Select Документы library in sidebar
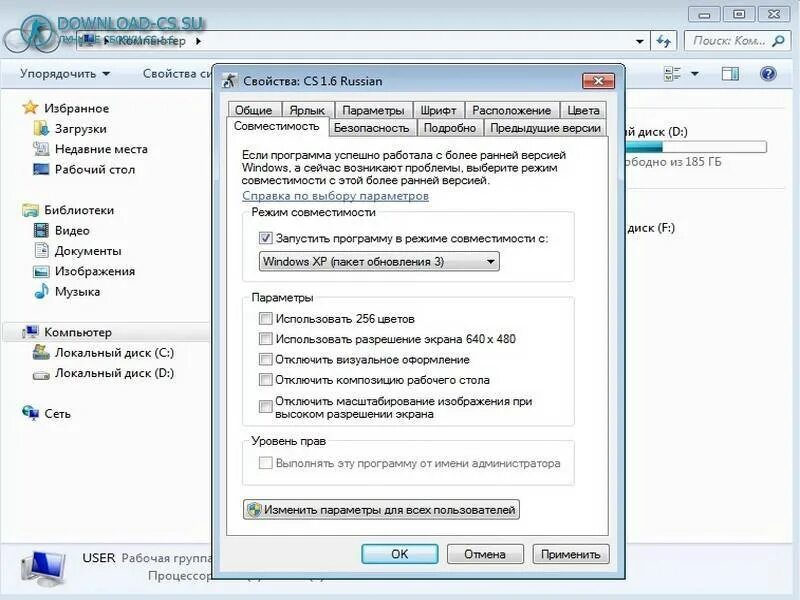 point(88,251)
